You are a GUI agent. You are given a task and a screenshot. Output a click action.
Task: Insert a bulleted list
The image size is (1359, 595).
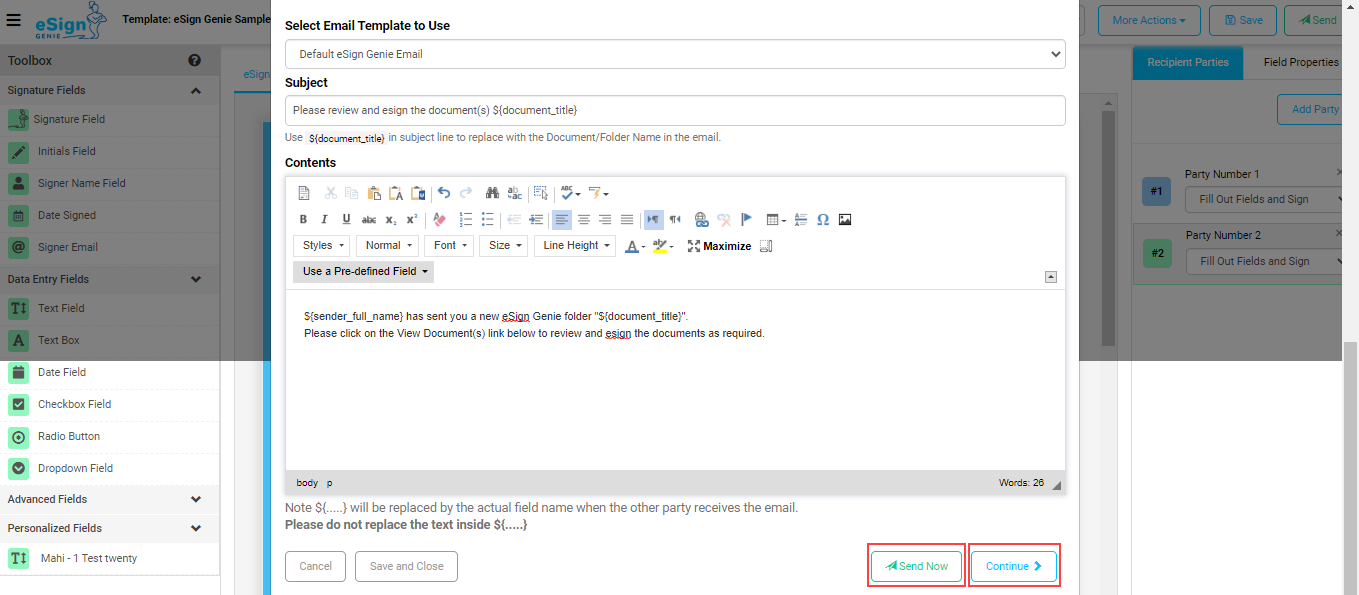tap(488, 220)
